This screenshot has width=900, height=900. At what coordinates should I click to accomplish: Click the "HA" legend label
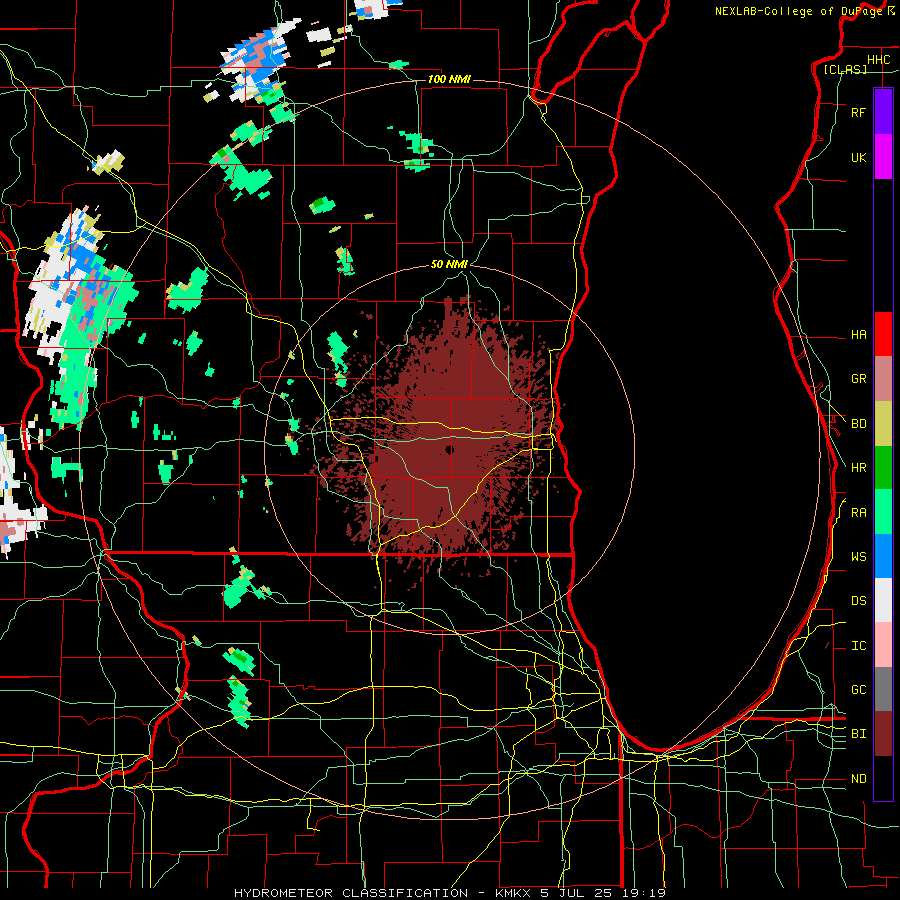click(x=858, y=335)
